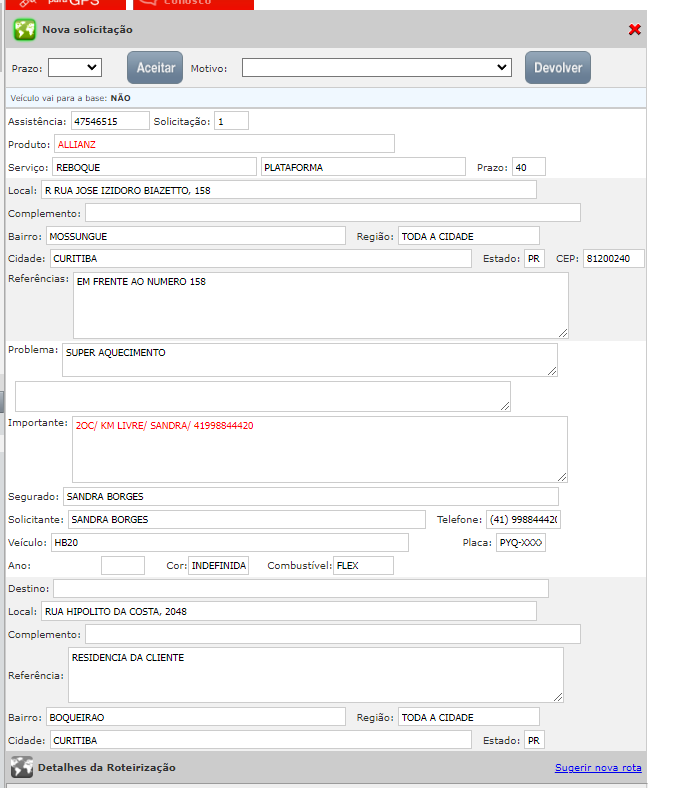Click the Telefone input field

pyautogui.click(x=523, y=520)
